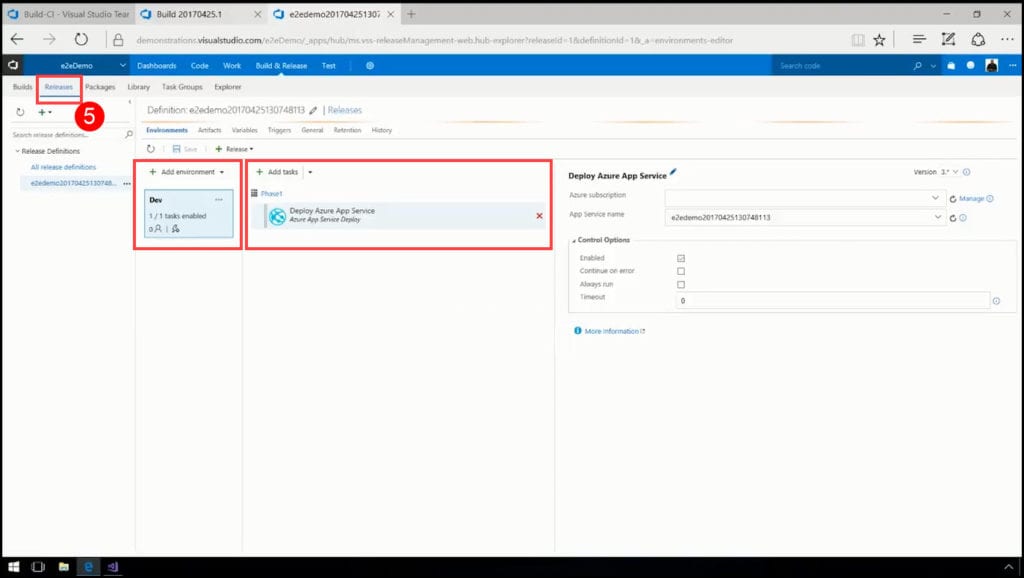This screenshot has height=578, width=1024.
Task: Click the search magnifier in Search code box
Action: 918,66
